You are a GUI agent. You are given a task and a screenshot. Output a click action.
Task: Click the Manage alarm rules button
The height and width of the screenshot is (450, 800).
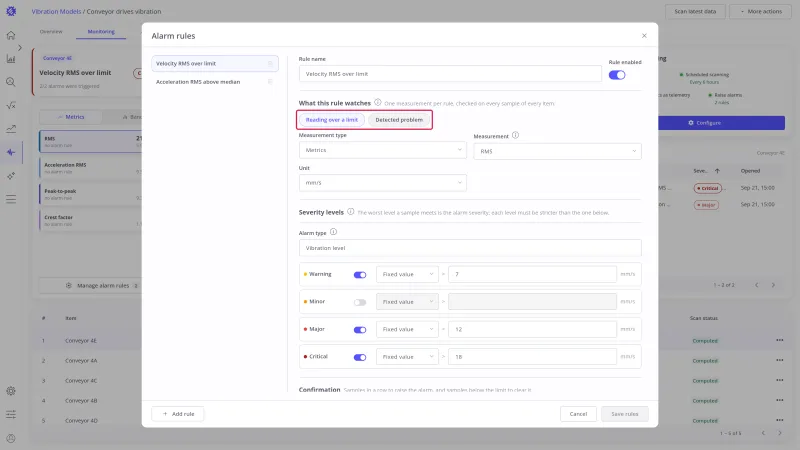pyautogui.click(x=90, y=286)
